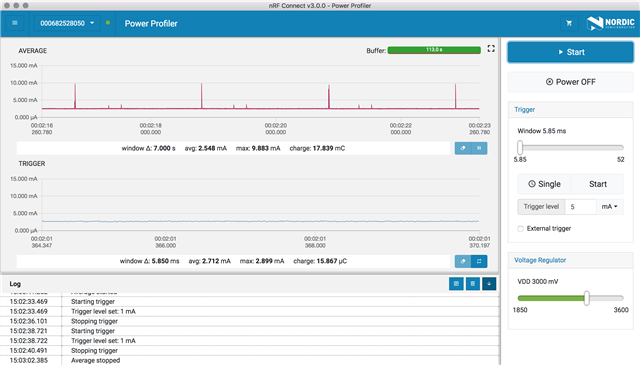Toggle log autoscroll down-arrow button
This screenshot has height=365, width=640.
[x=489, y=284]
